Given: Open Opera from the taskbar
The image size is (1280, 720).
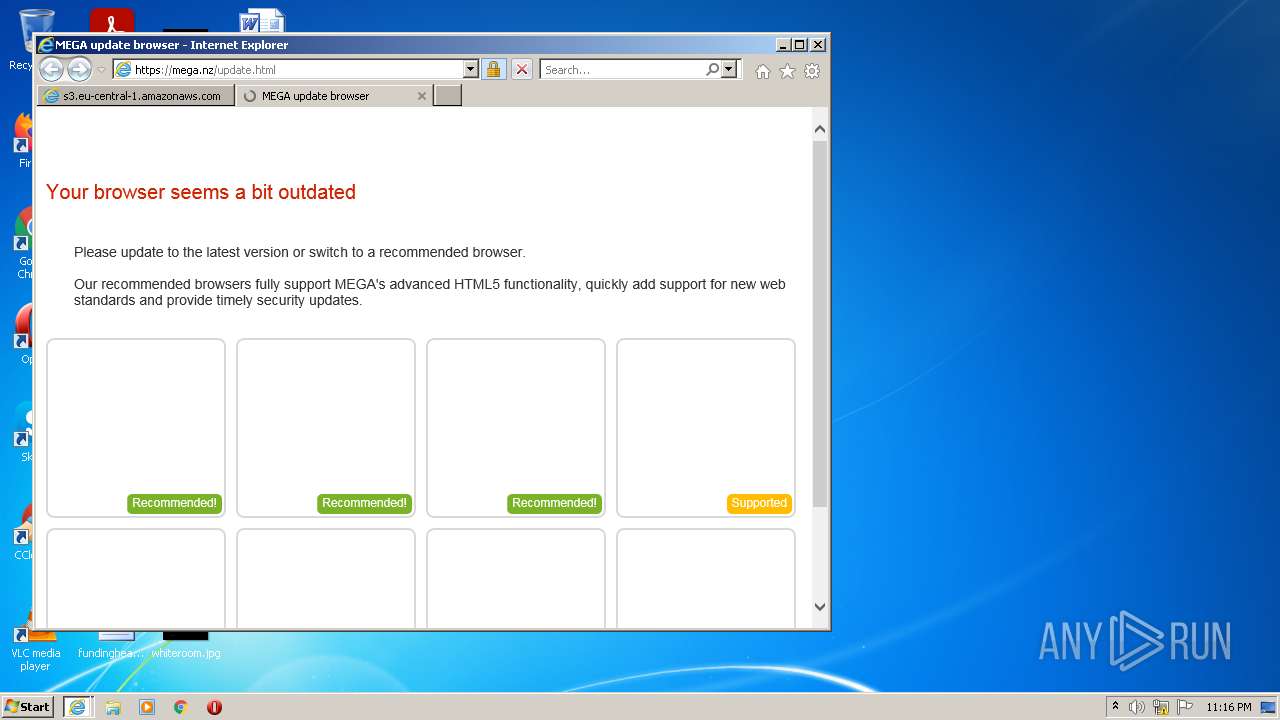Looking at the screenshot, I should [214, 707].
